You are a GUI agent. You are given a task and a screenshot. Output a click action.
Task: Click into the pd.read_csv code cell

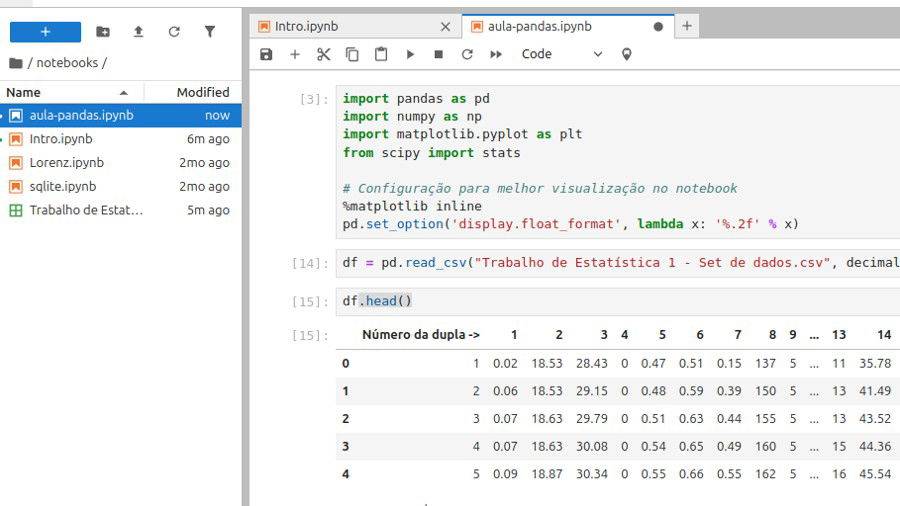[x=618, y=263]
